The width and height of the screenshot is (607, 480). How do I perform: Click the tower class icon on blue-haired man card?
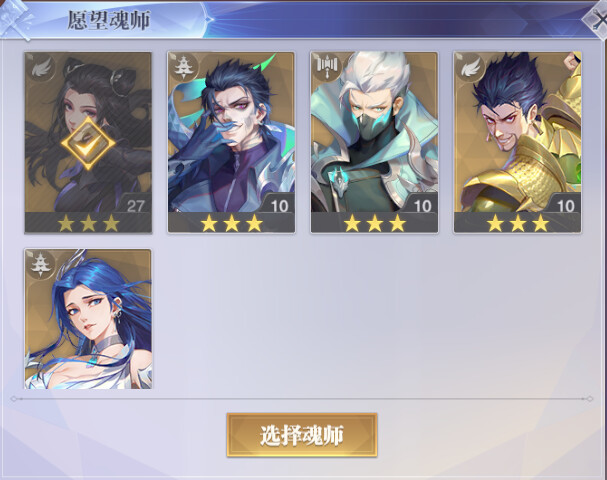pos(185,68)
